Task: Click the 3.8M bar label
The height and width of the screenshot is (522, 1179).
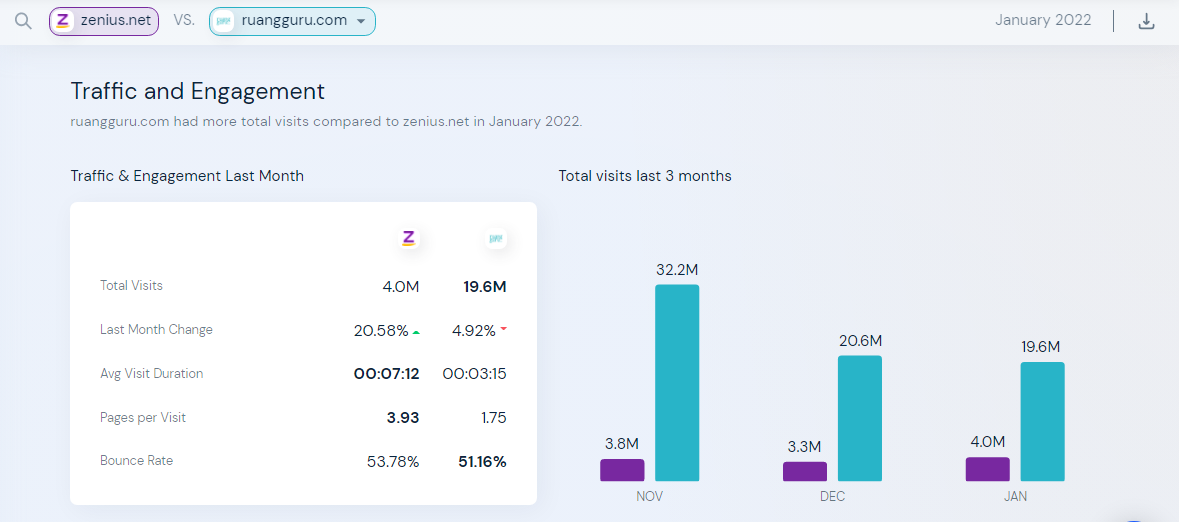Action: coord(623,444)
